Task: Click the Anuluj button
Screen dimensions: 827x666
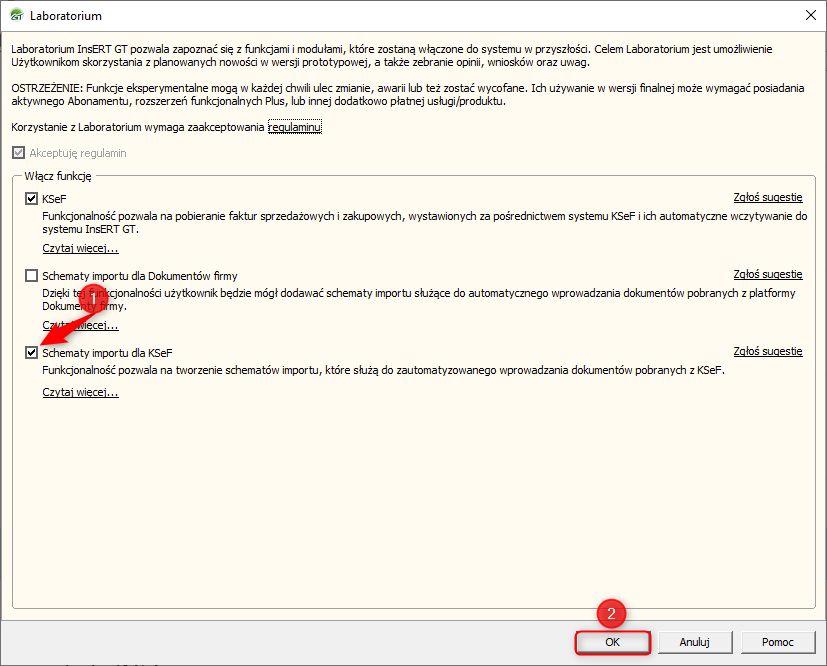Action: click(695, 642)
